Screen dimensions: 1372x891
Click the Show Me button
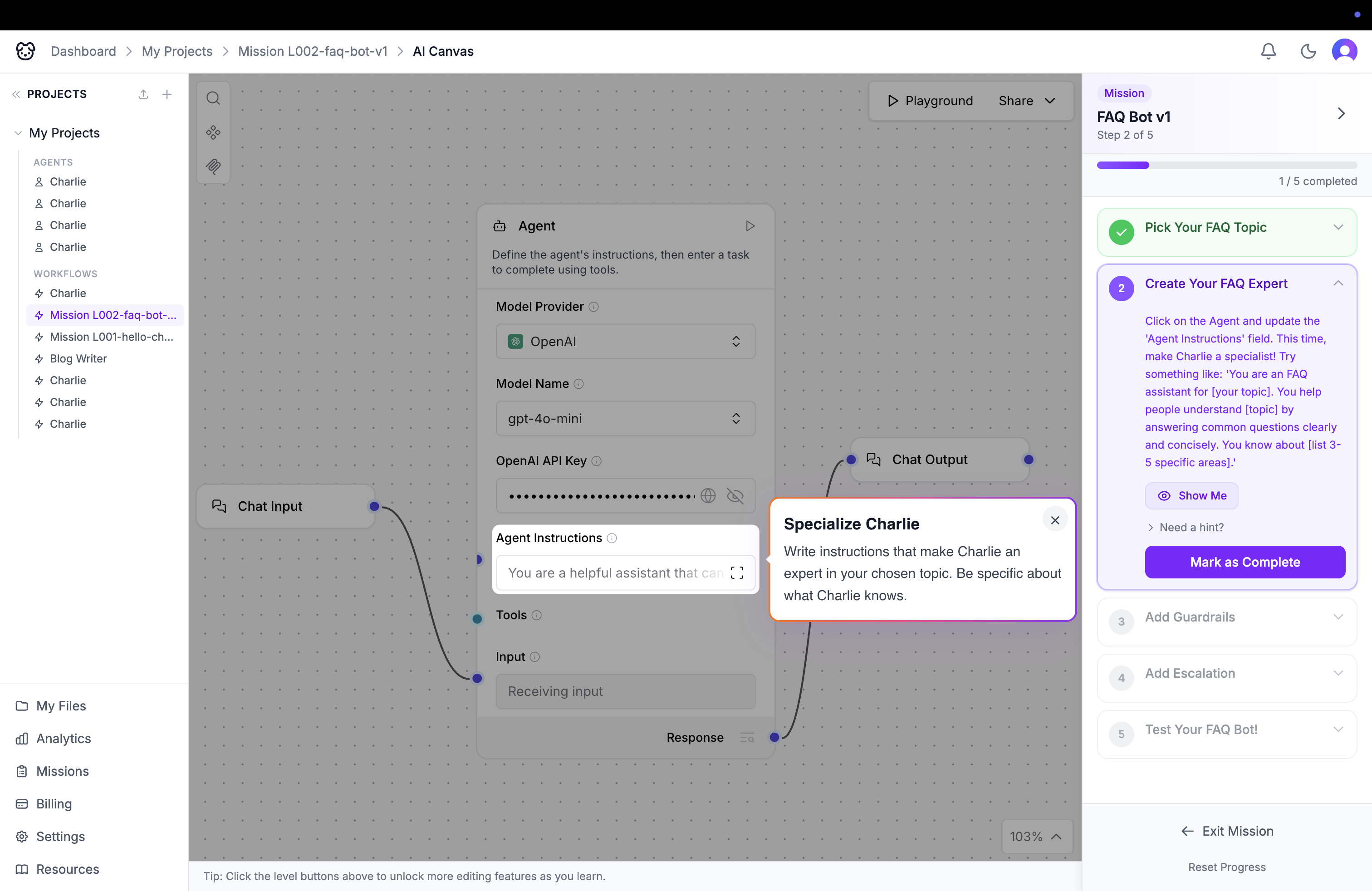click(x=1191, y=496)
